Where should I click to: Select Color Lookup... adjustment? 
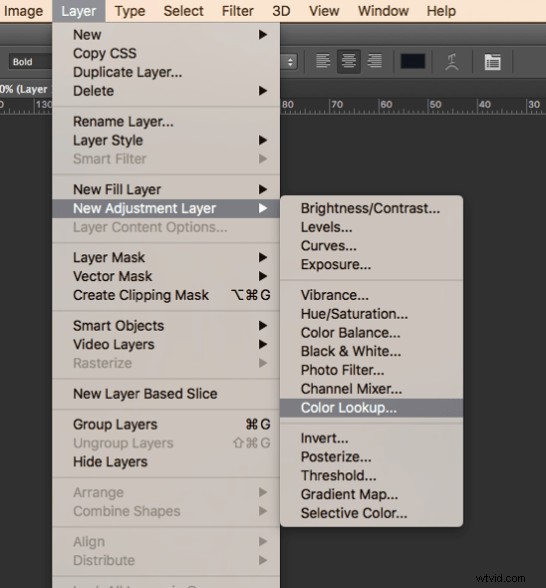[x=372, y=408]
